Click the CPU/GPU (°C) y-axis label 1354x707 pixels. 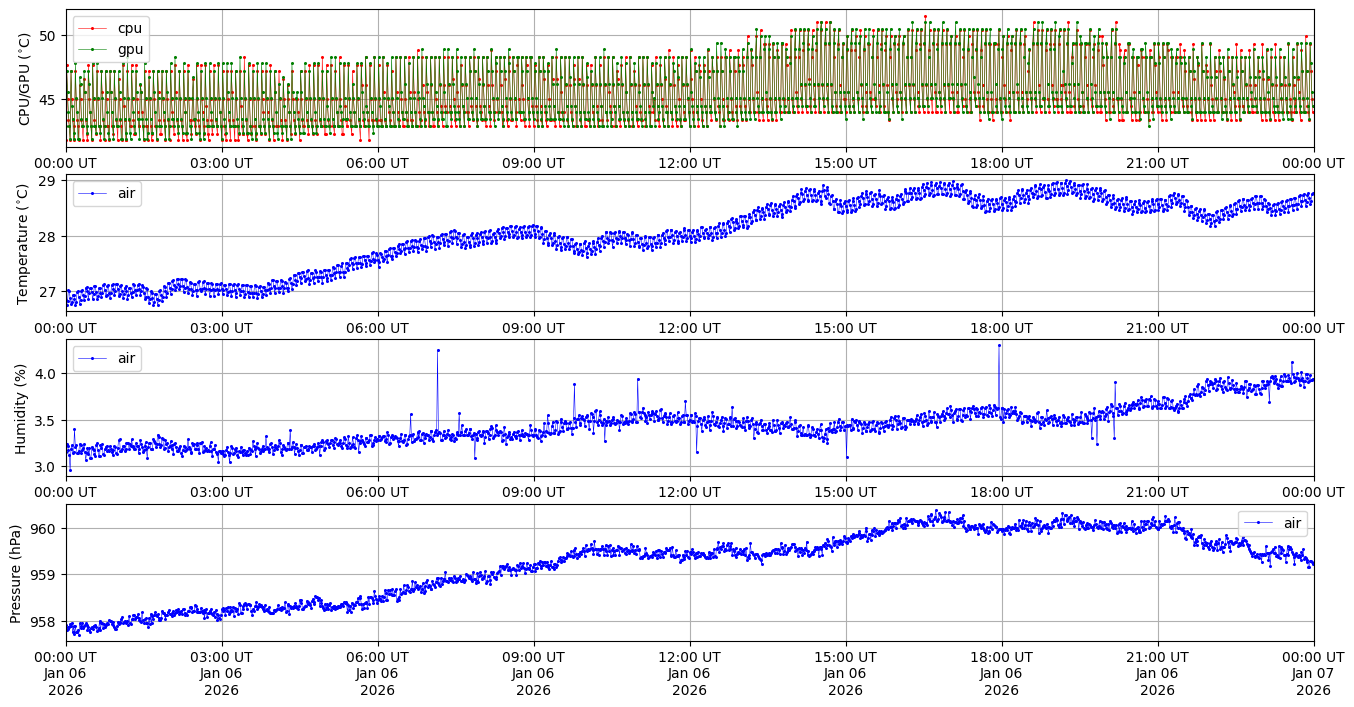24,80
